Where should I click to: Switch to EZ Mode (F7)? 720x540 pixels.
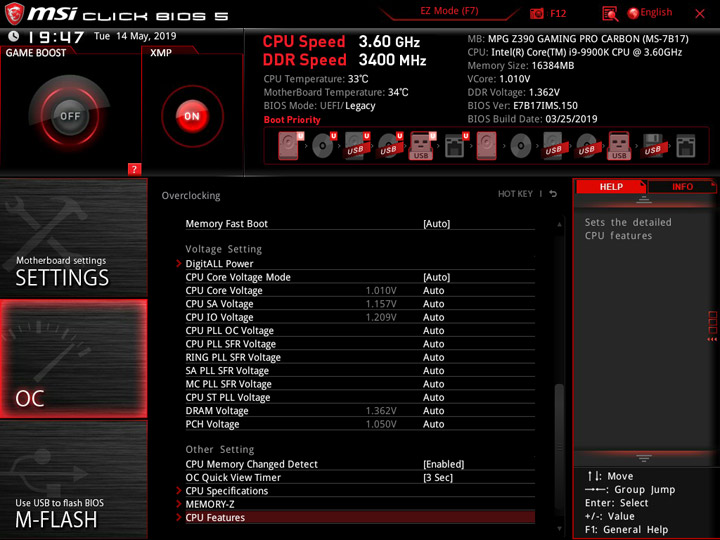(449, 11)
